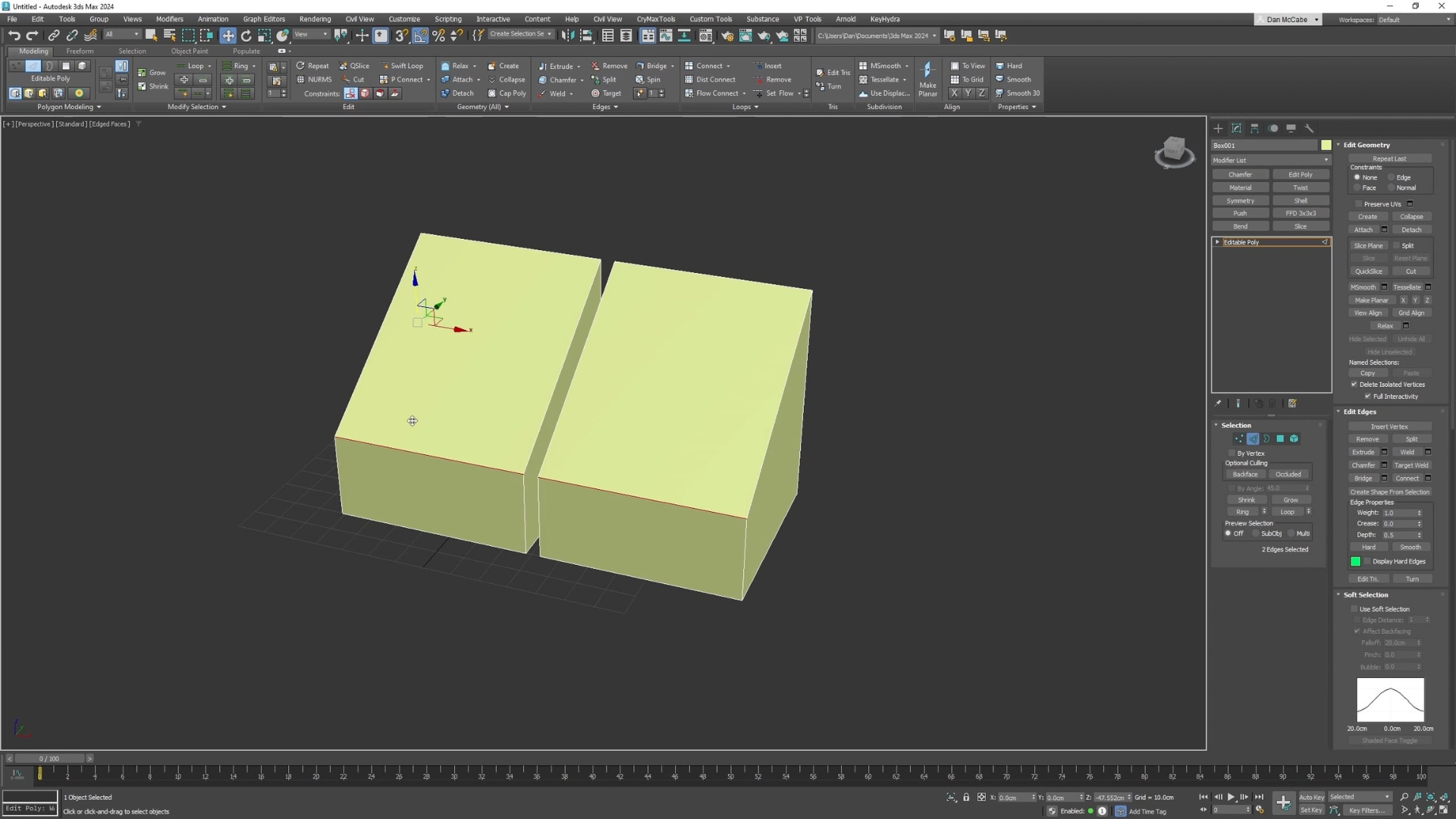1456x819 pixels.
Task: Activate the Rotate tool in main toolbar
Action: click(246, 36)
